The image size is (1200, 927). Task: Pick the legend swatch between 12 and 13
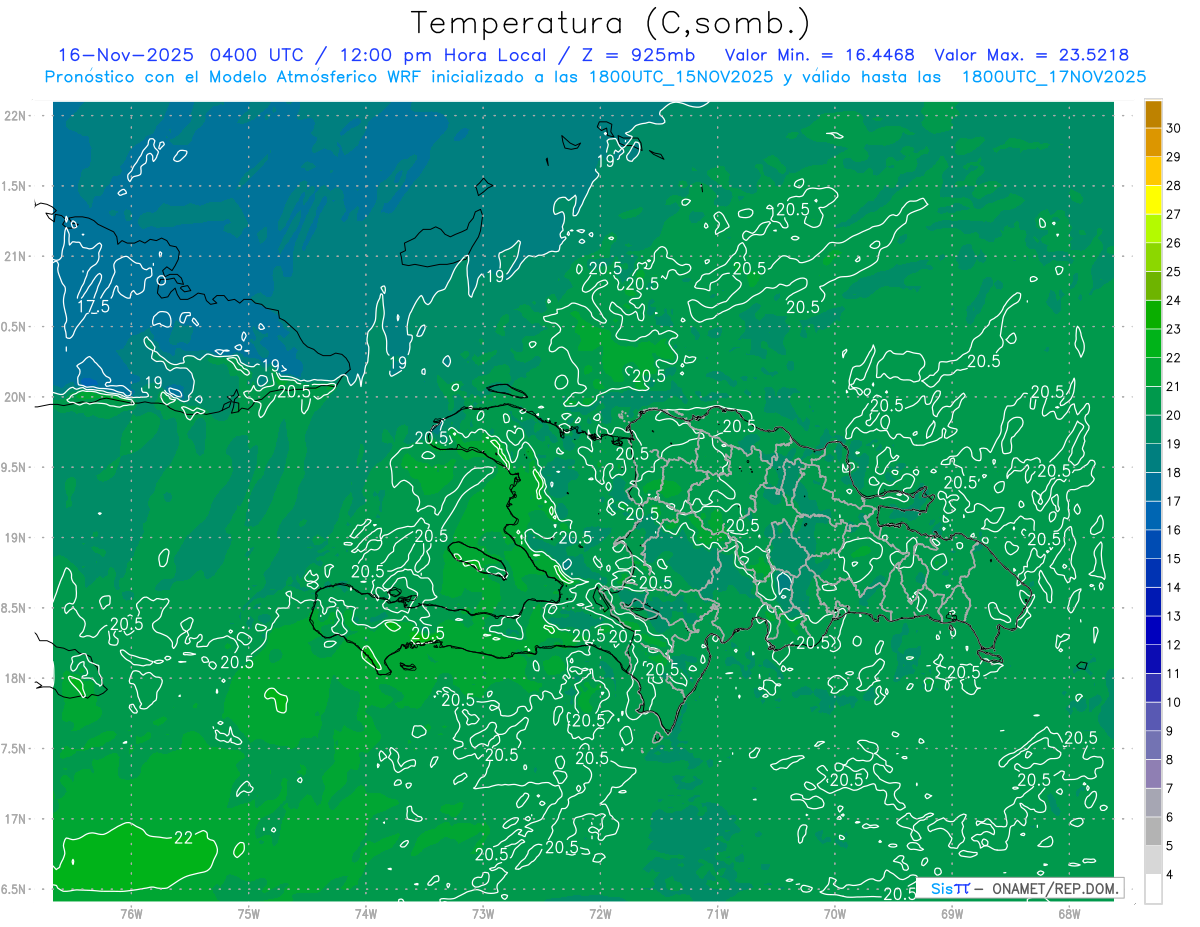[1153, 631]
